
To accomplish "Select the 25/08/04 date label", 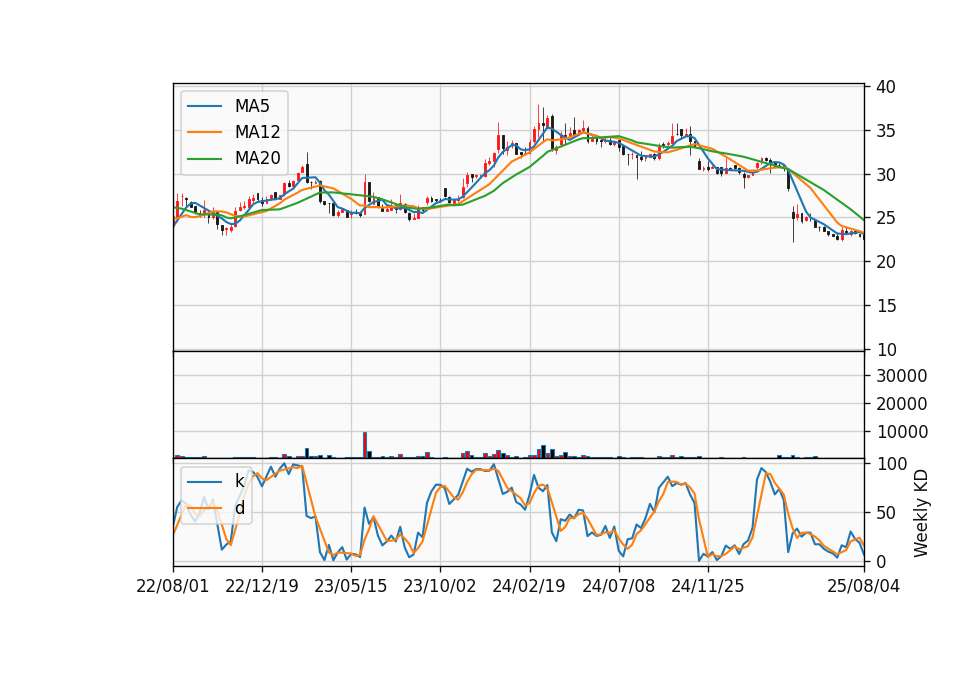I will click(864, 586).
